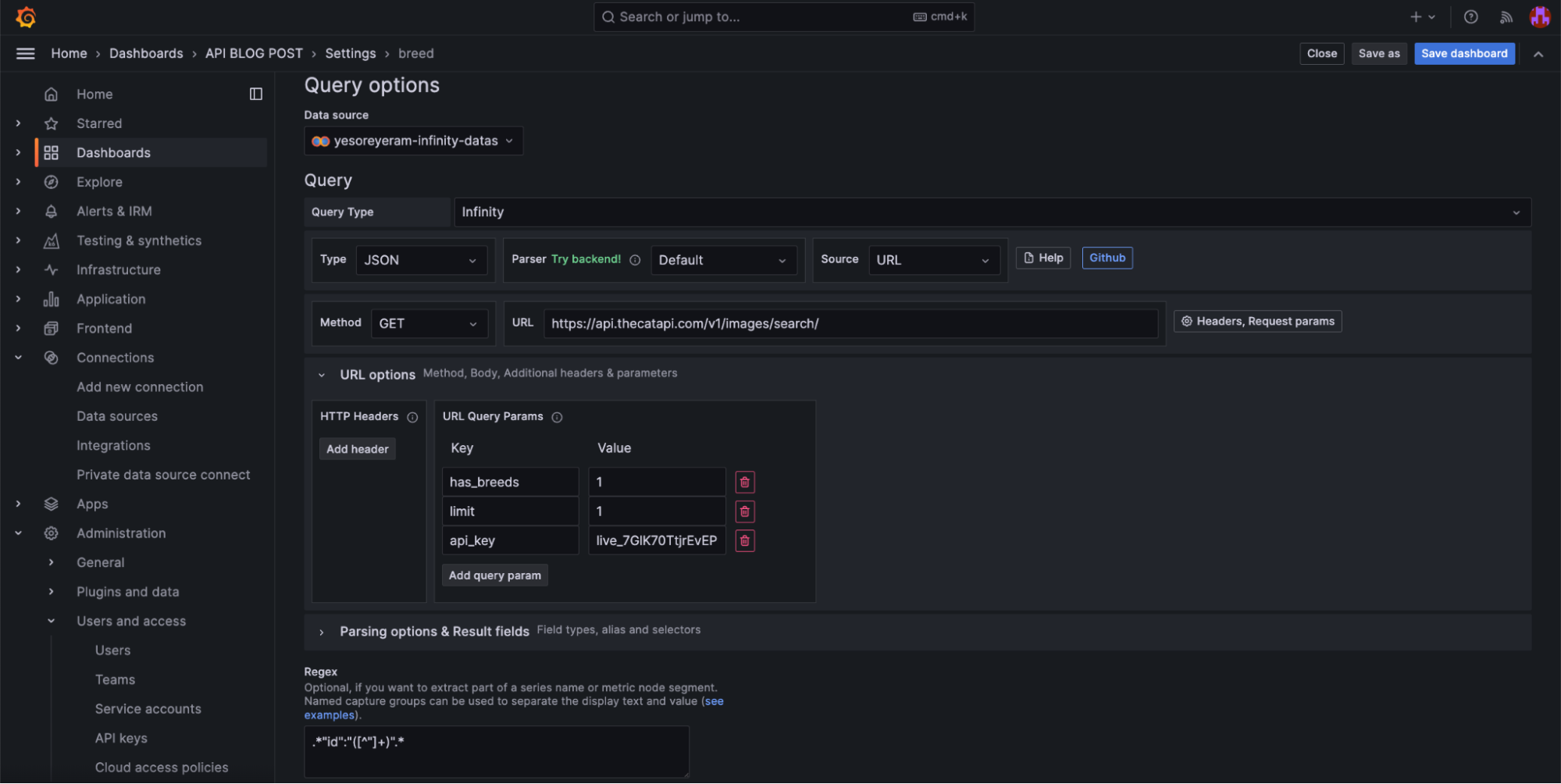1561x784 pixels.
Task: Click inside the Regex input field
Action: [x=496, y=750]
